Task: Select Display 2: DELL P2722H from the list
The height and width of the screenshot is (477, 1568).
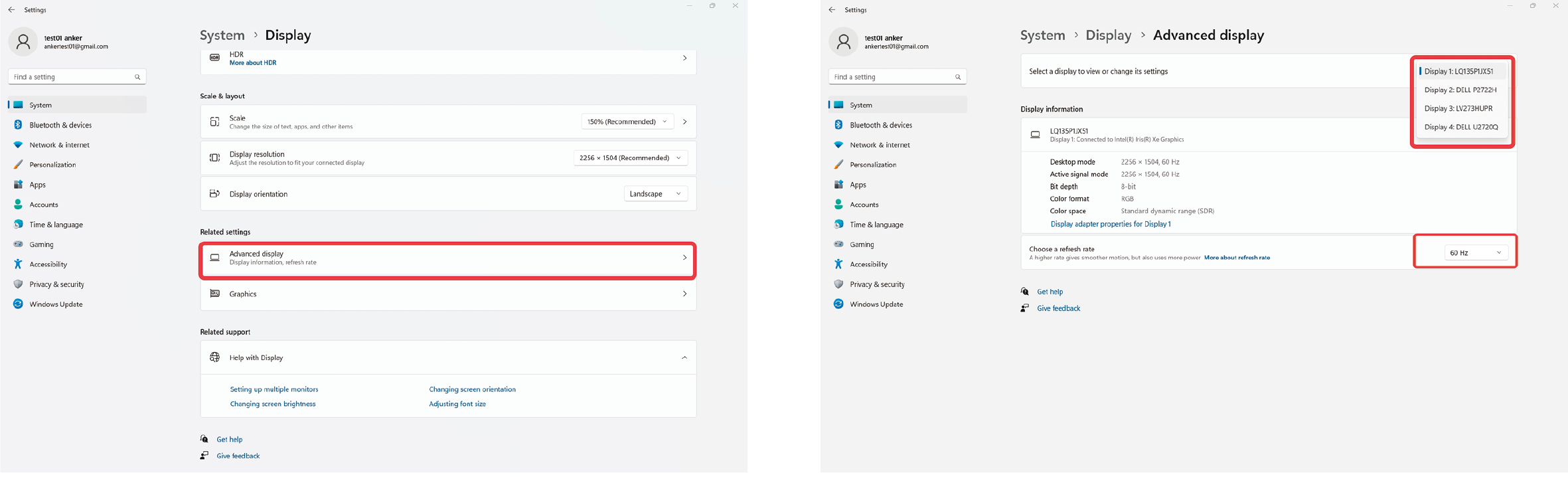Action: click(x=1460, y=90)
